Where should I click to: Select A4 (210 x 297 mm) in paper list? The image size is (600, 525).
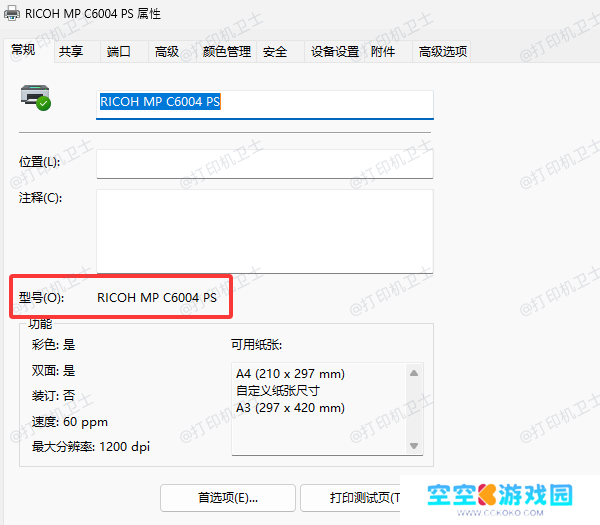[290, 373]
